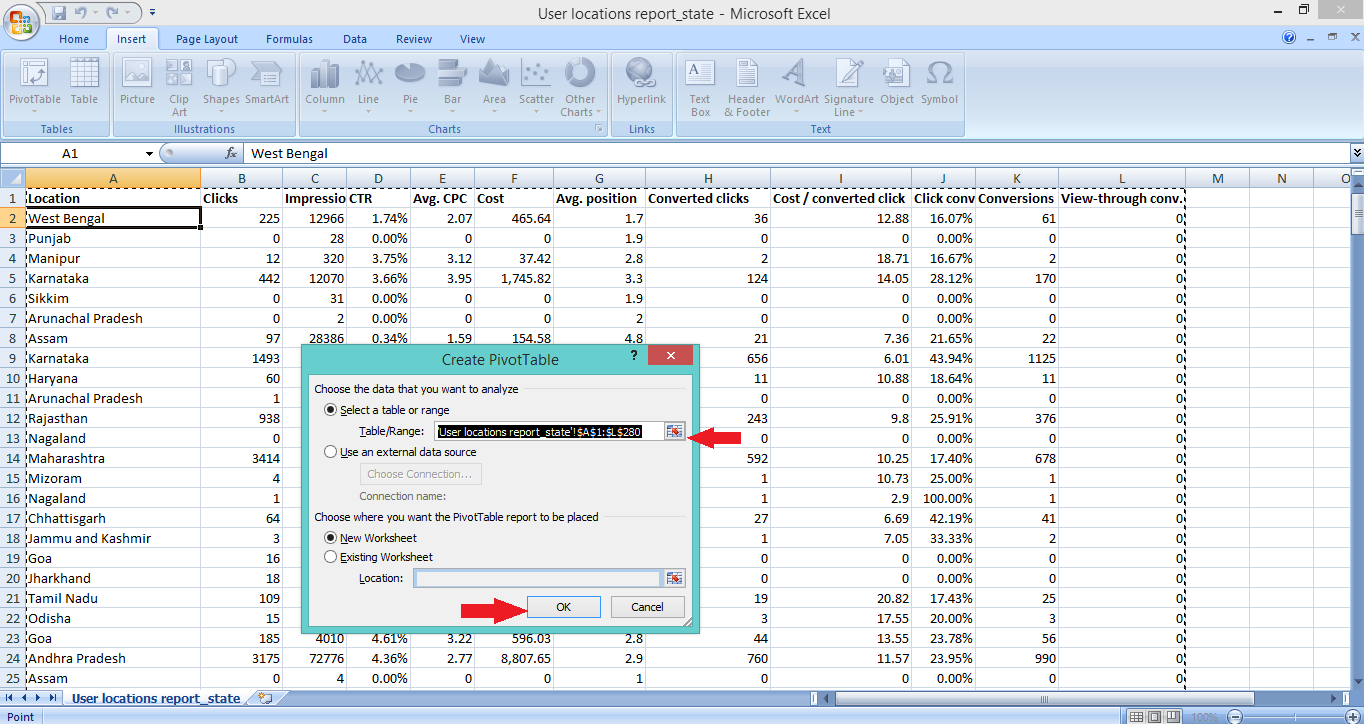Click the Shapes icon
This screenshot has width=1364, height=724.
click(221, 84)
